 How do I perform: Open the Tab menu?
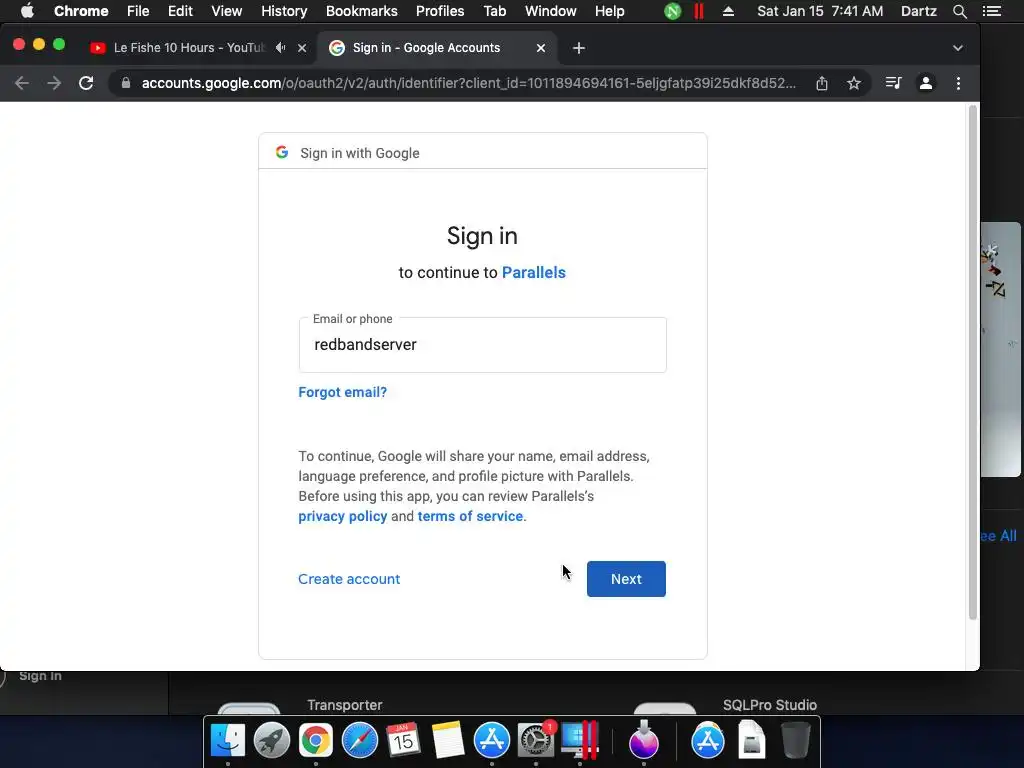click(x=494, y=11)
